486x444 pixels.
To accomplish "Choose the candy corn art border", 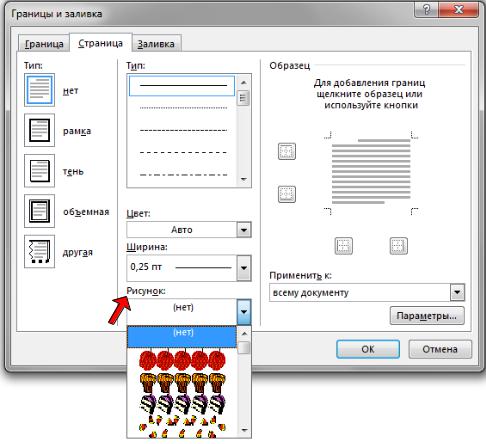I will (x=183, y=426).
